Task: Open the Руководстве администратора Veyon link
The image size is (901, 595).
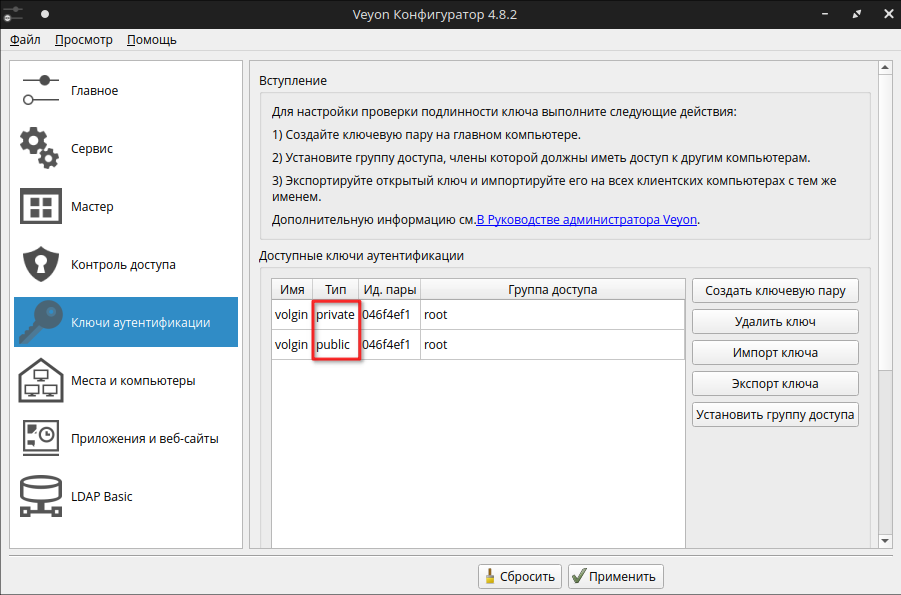Action: coord(587,220)
